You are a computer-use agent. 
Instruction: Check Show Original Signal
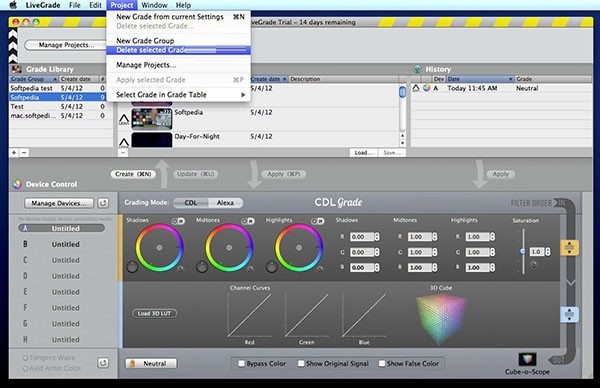coord(301,364)
